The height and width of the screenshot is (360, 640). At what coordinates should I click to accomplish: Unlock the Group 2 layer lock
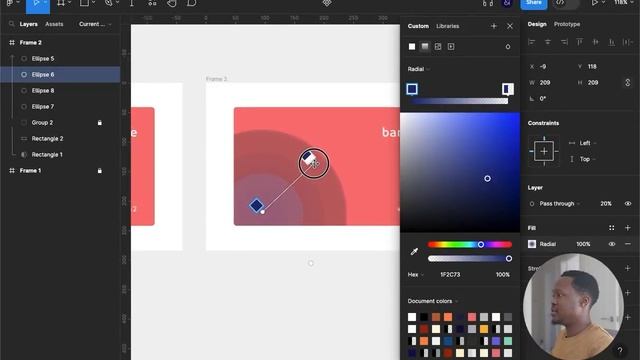100,122
